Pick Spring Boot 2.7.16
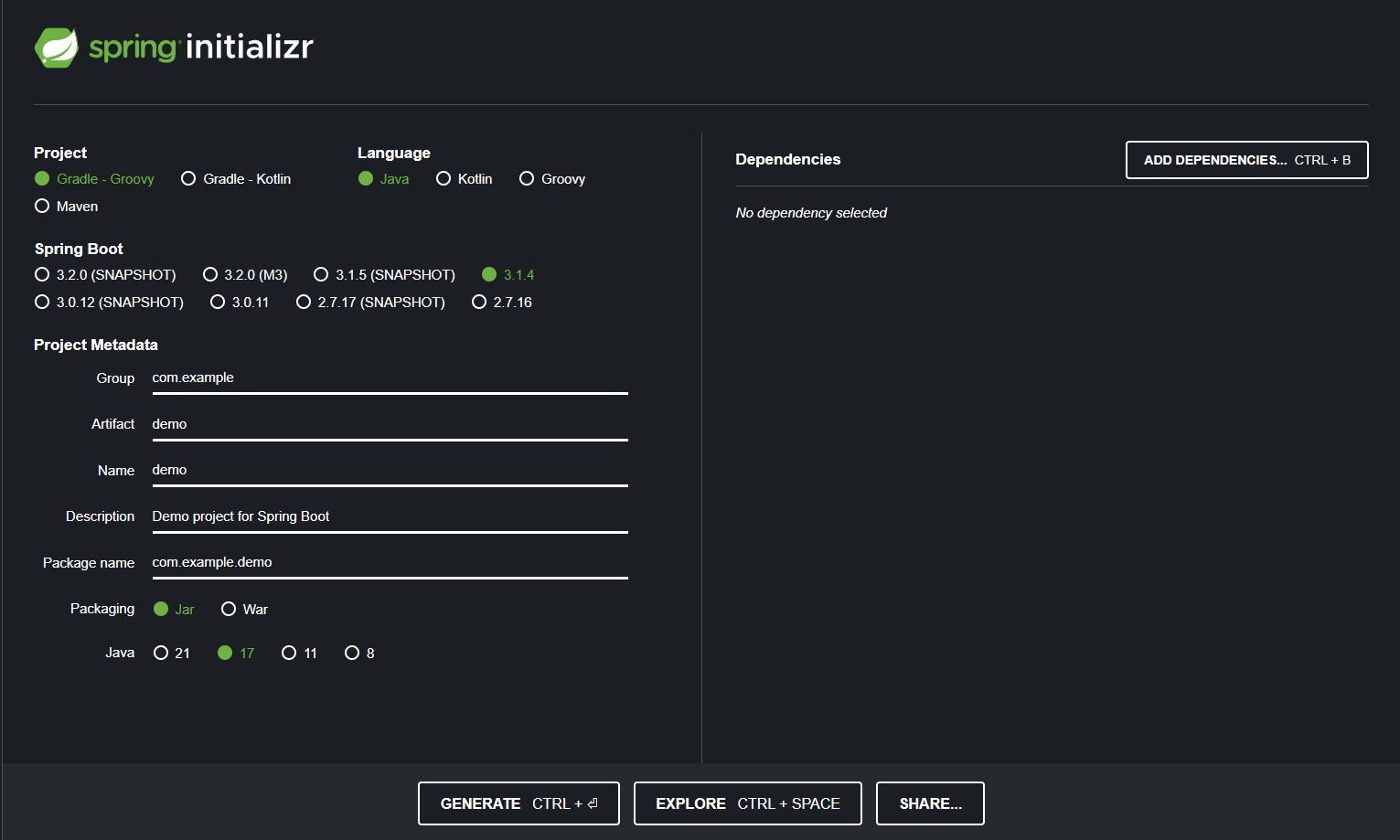Viewport: 1400px width, 840px height. point(501,303)
